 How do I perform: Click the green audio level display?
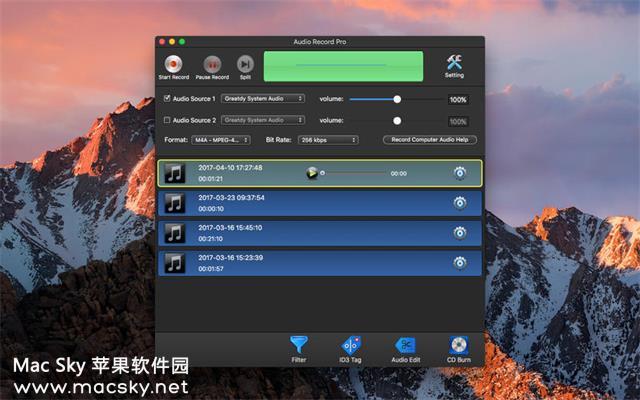[x=343, y=66]
